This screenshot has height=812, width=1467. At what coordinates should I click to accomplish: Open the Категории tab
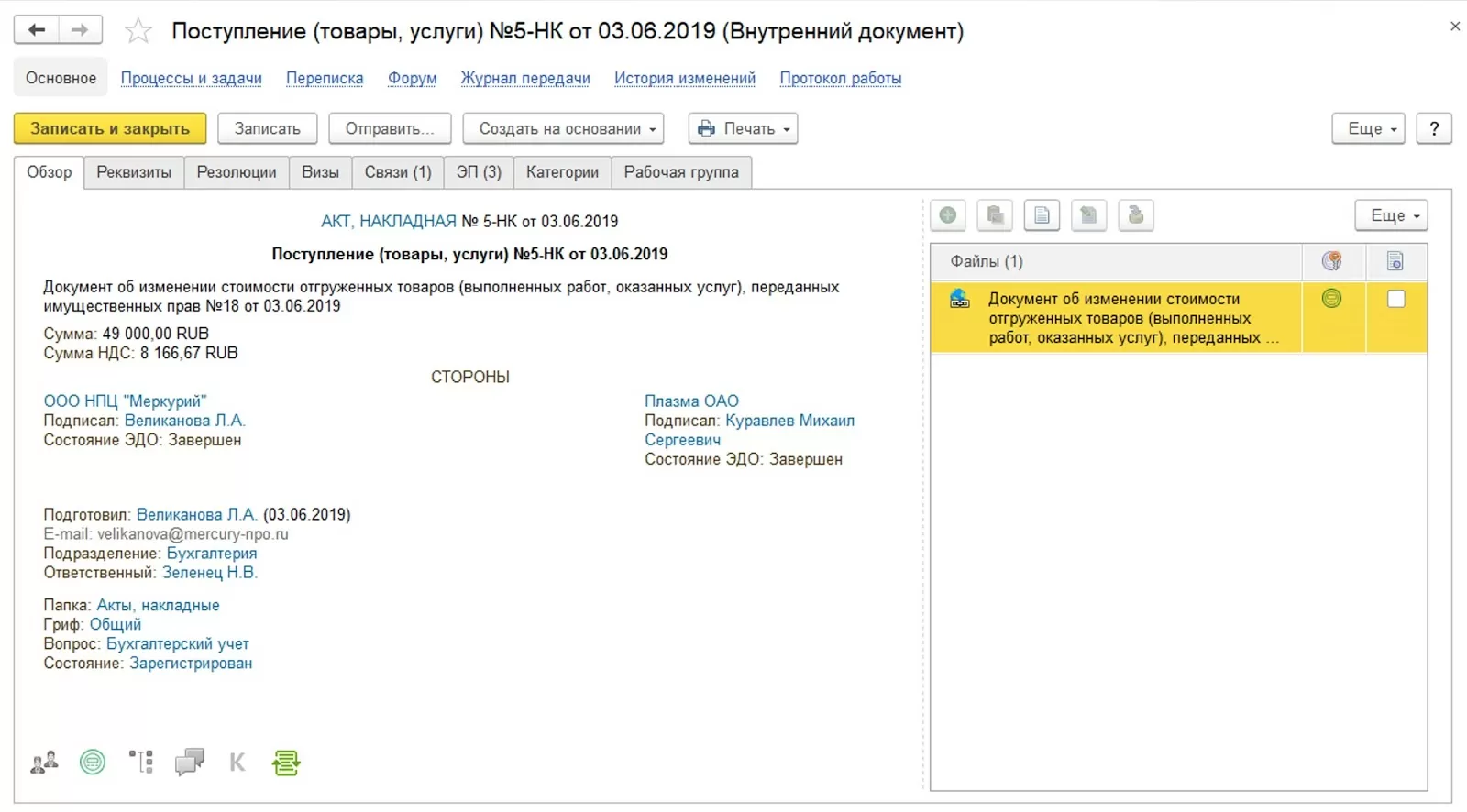click(x=562, y=172)
